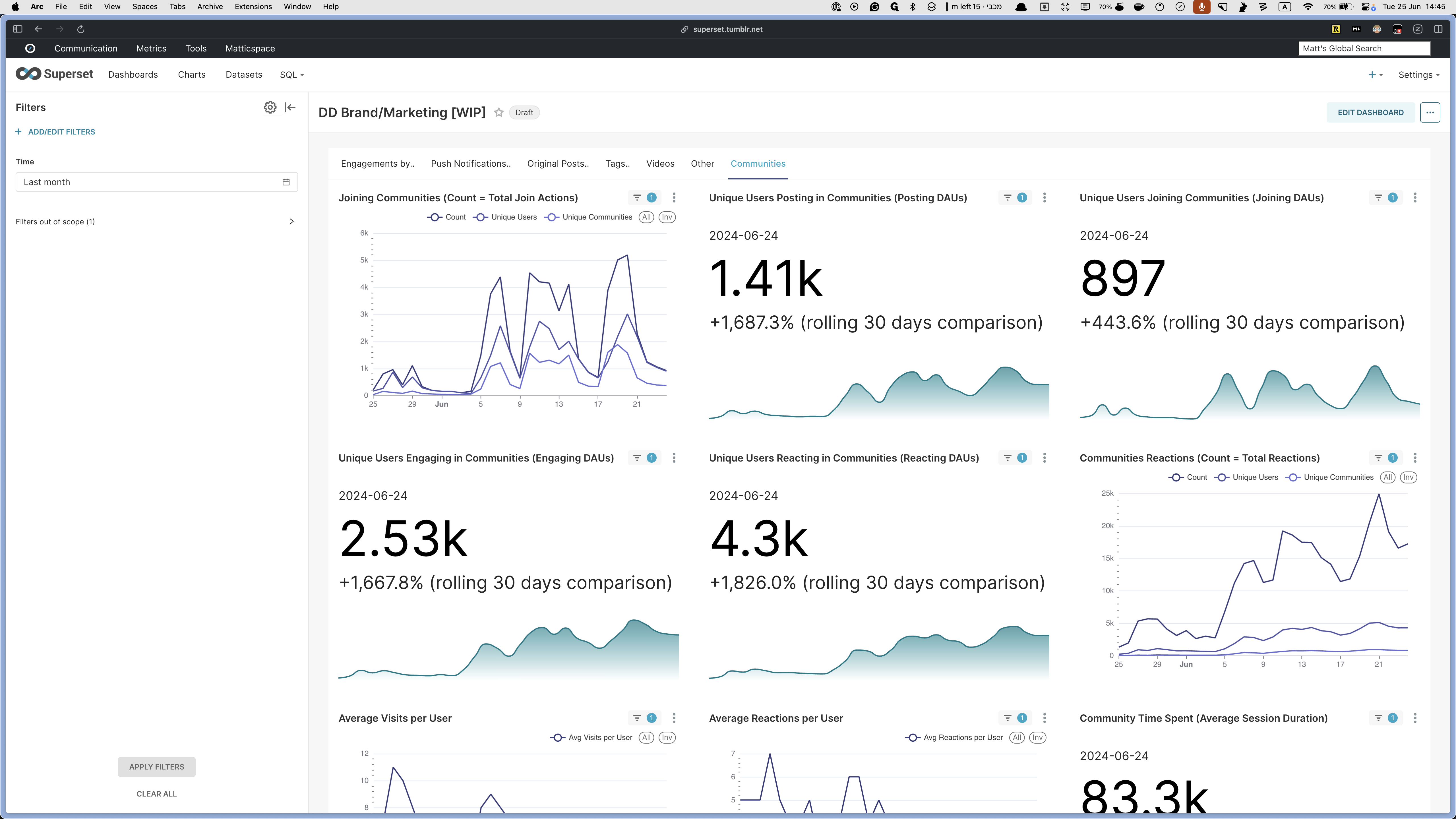Open Tabs menu in macOS menu bar
This screenshot has width=1456, height=819.
click(177, 7)
